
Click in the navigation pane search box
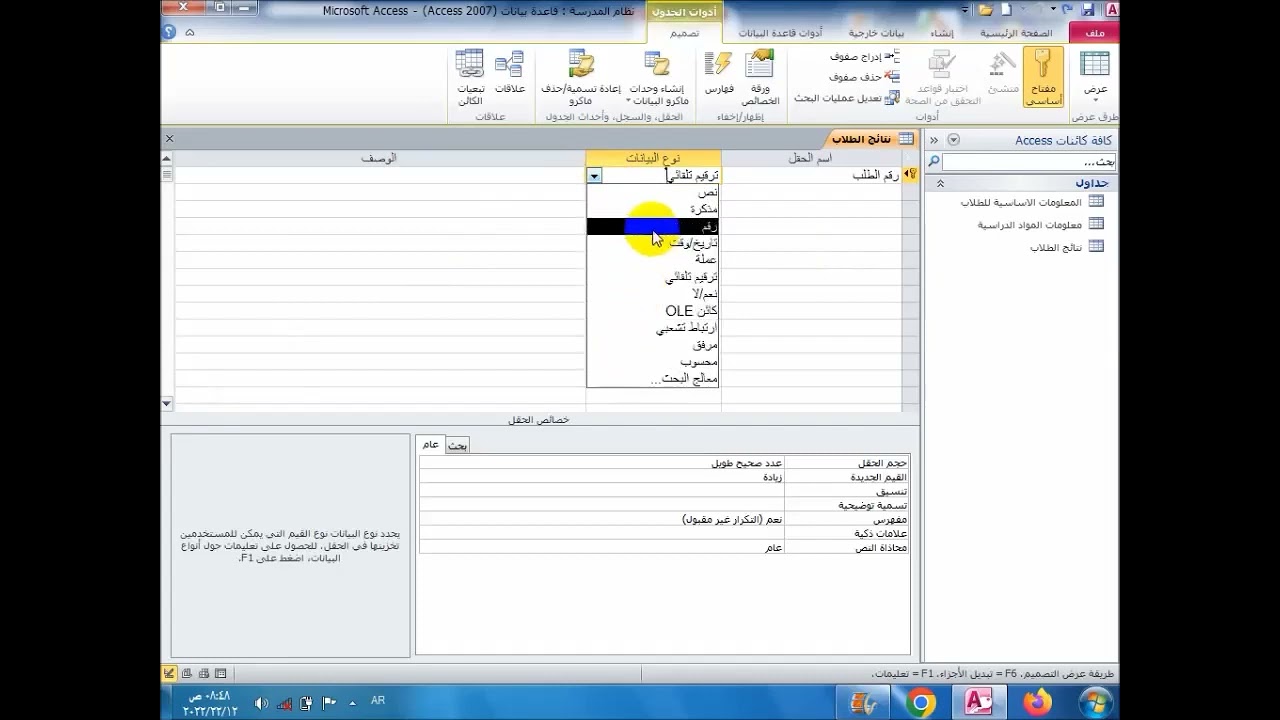pos(1029,162)
